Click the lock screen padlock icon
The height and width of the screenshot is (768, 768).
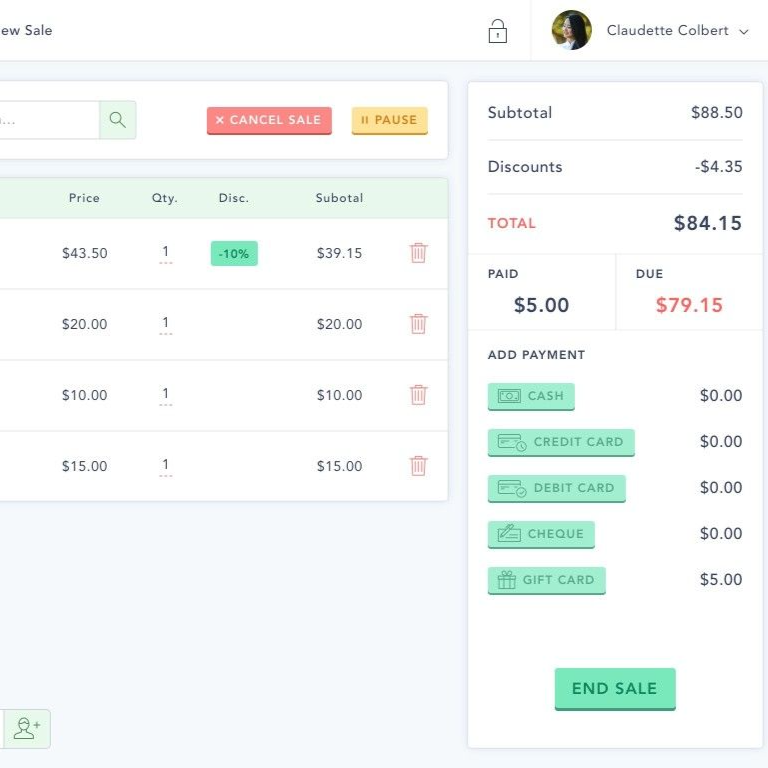497,31
